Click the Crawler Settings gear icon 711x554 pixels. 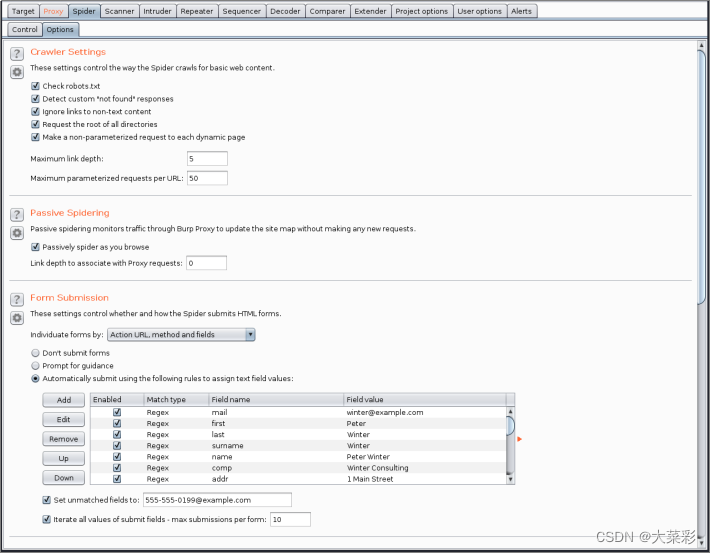click(x=17, y=72)
